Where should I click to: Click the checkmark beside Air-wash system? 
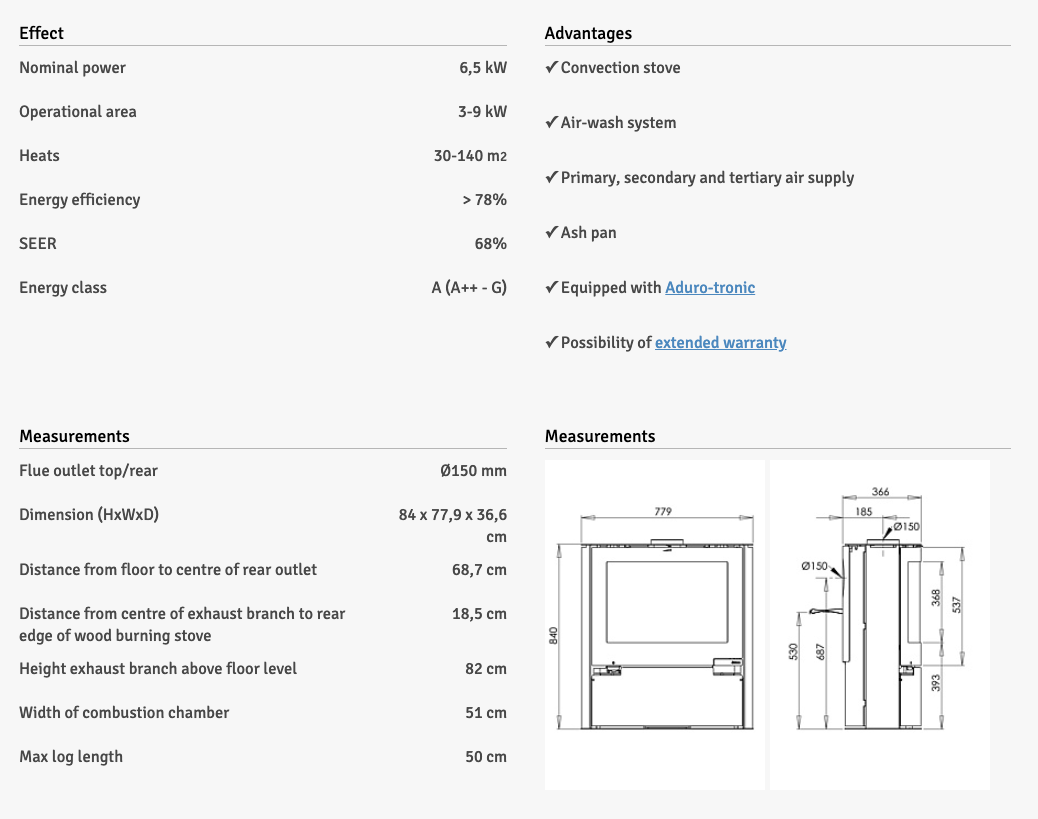(x=551, y=123)
